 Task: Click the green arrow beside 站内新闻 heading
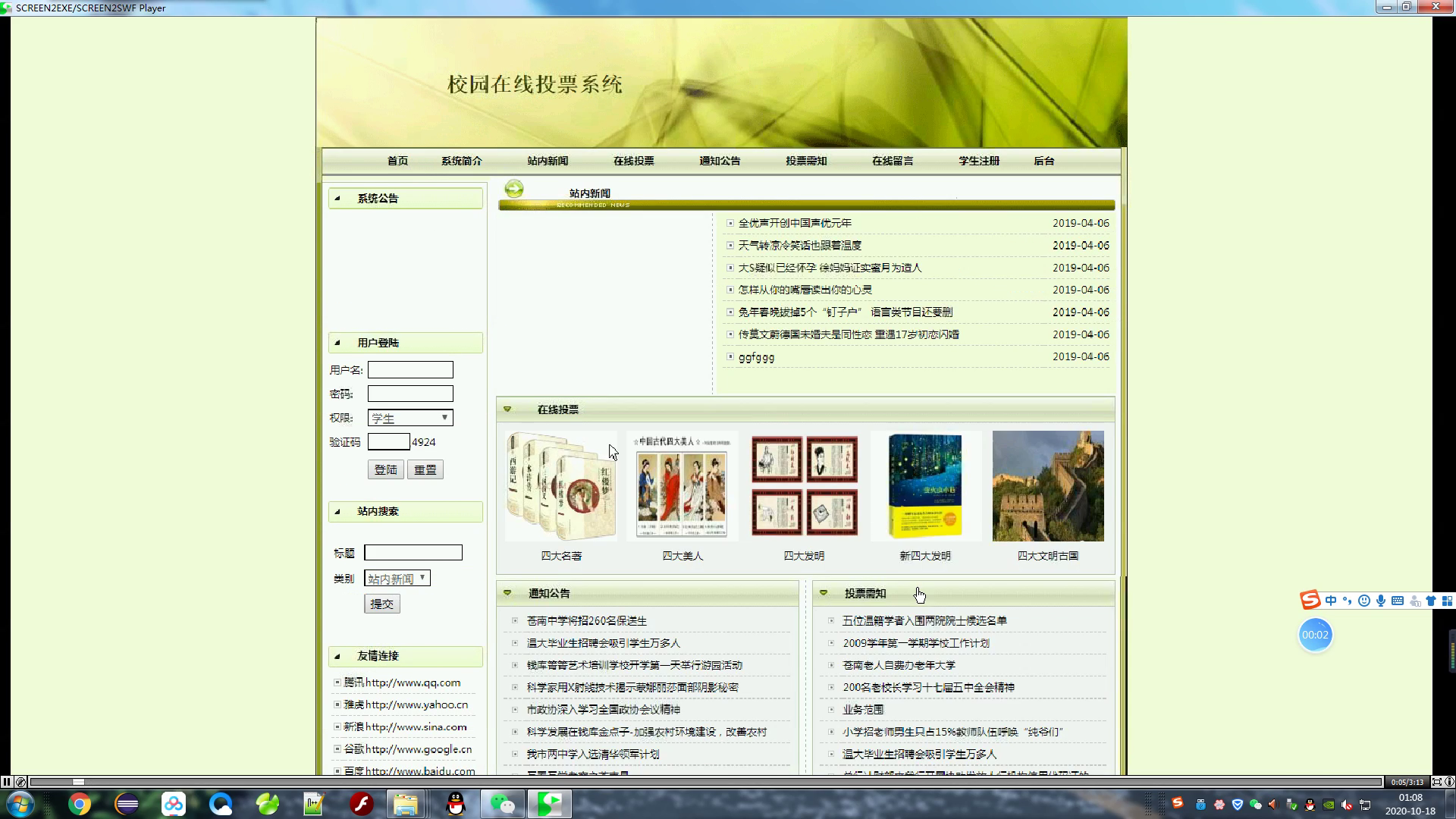514,188
